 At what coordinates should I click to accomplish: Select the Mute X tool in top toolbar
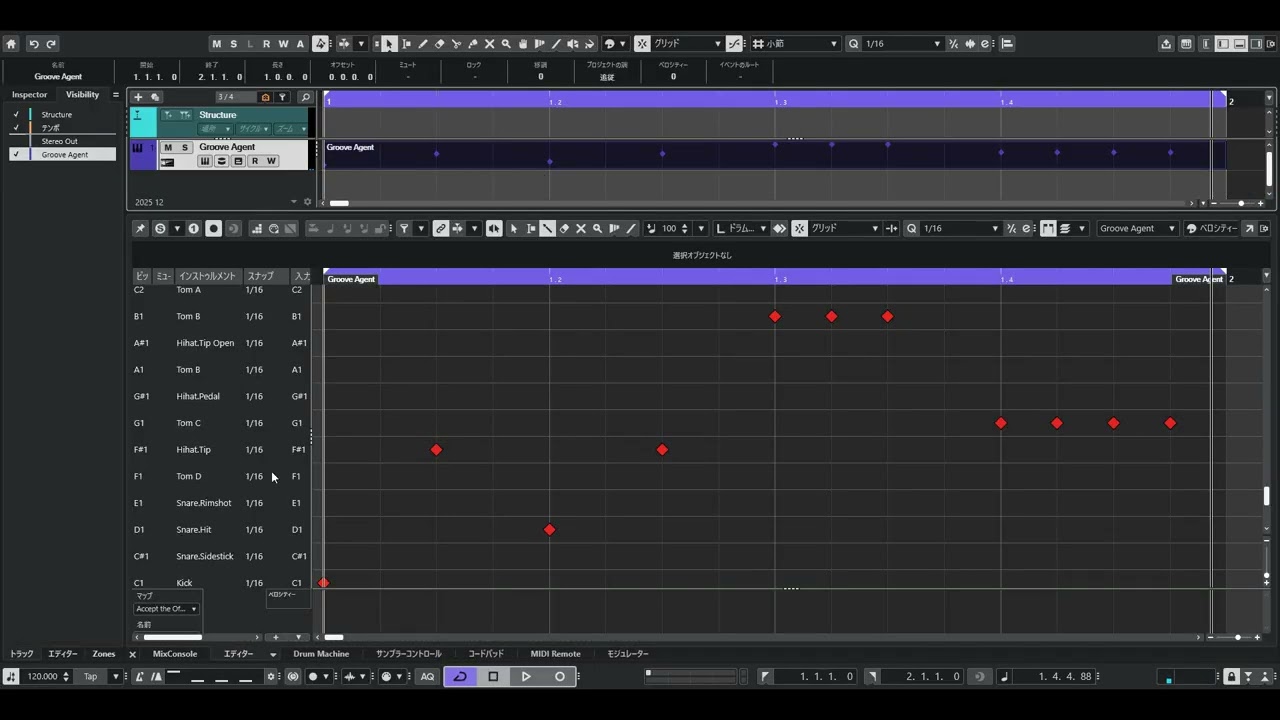point(489,44)
